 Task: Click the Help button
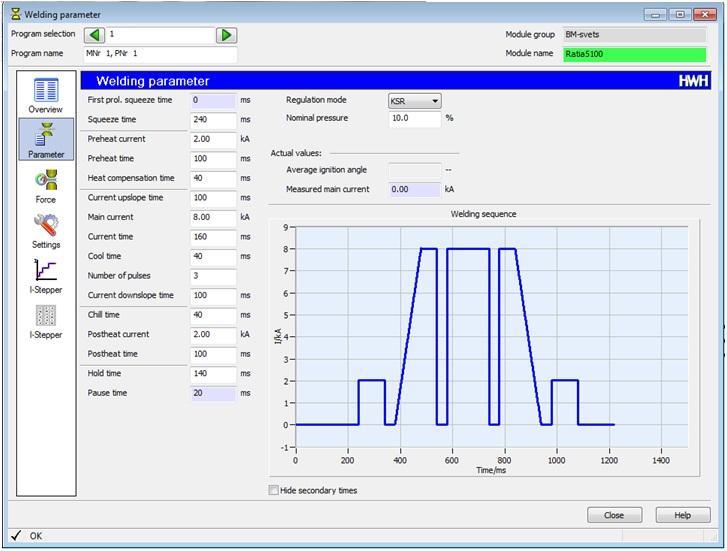pyautogui.click(x=682, y=515)
